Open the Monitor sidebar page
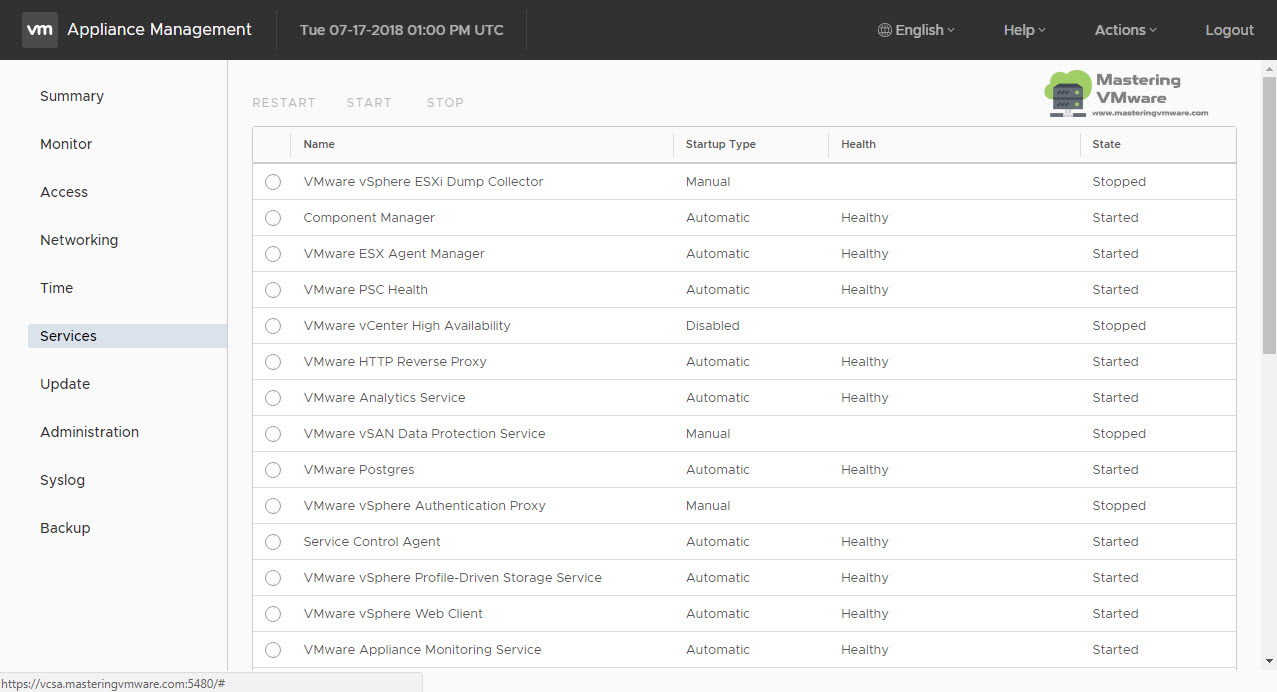Image resolution: width=1277 pixels, height=692 pixels. 66,144
